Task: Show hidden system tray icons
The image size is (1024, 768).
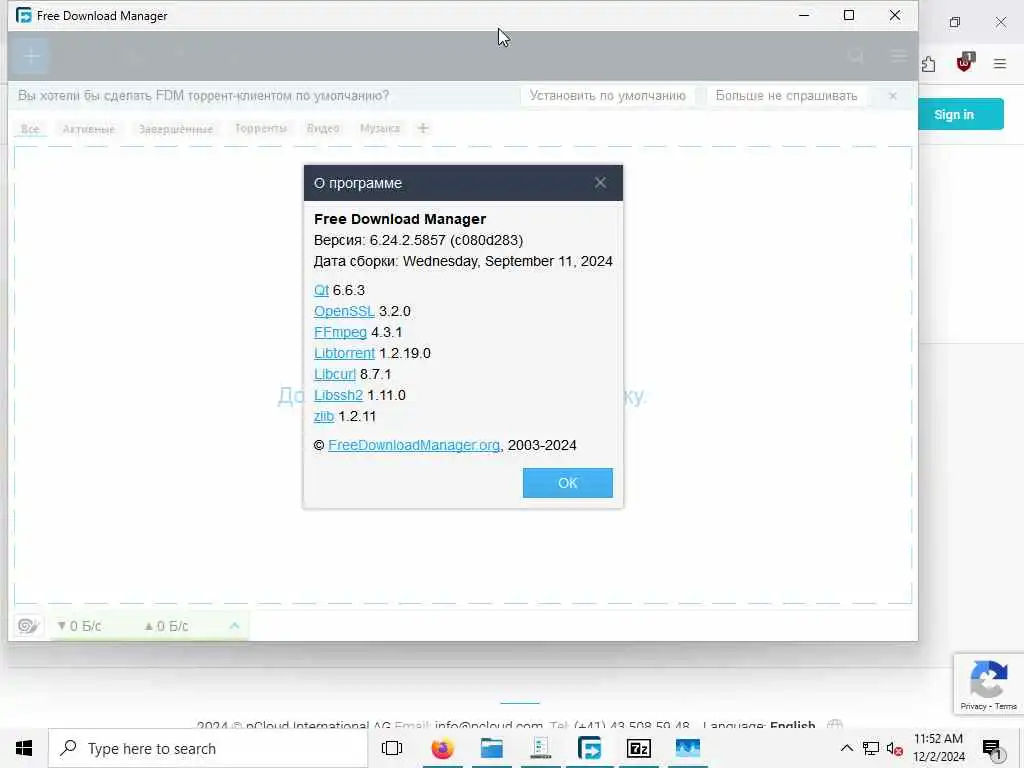Action: click(x=846, y=748)
